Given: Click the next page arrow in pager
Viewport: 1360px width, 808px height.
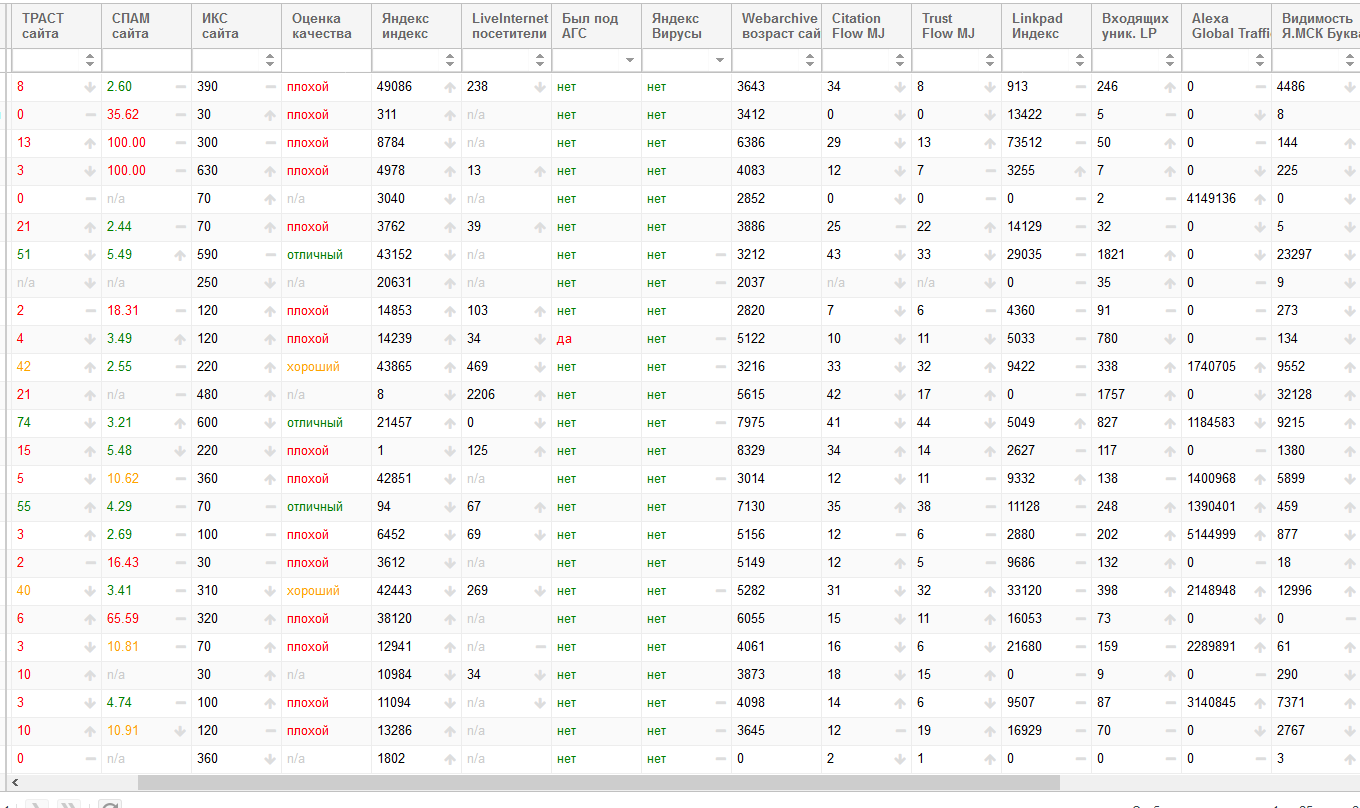Looking at the screenshot, I should pyautogui.click(x=37, y=804).
